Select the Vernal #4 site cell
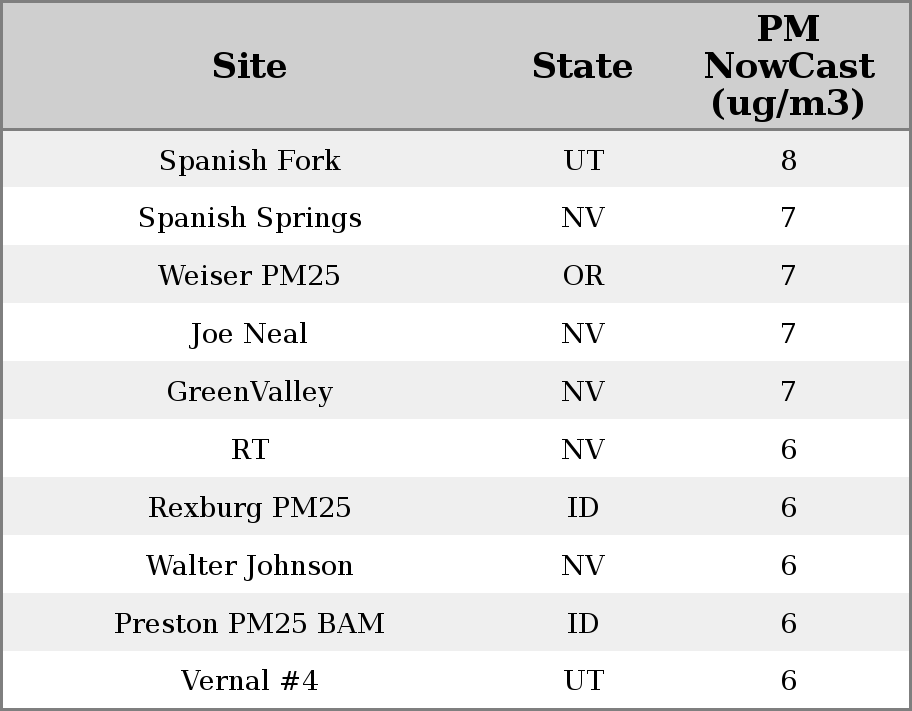 [x=249, y=681]
